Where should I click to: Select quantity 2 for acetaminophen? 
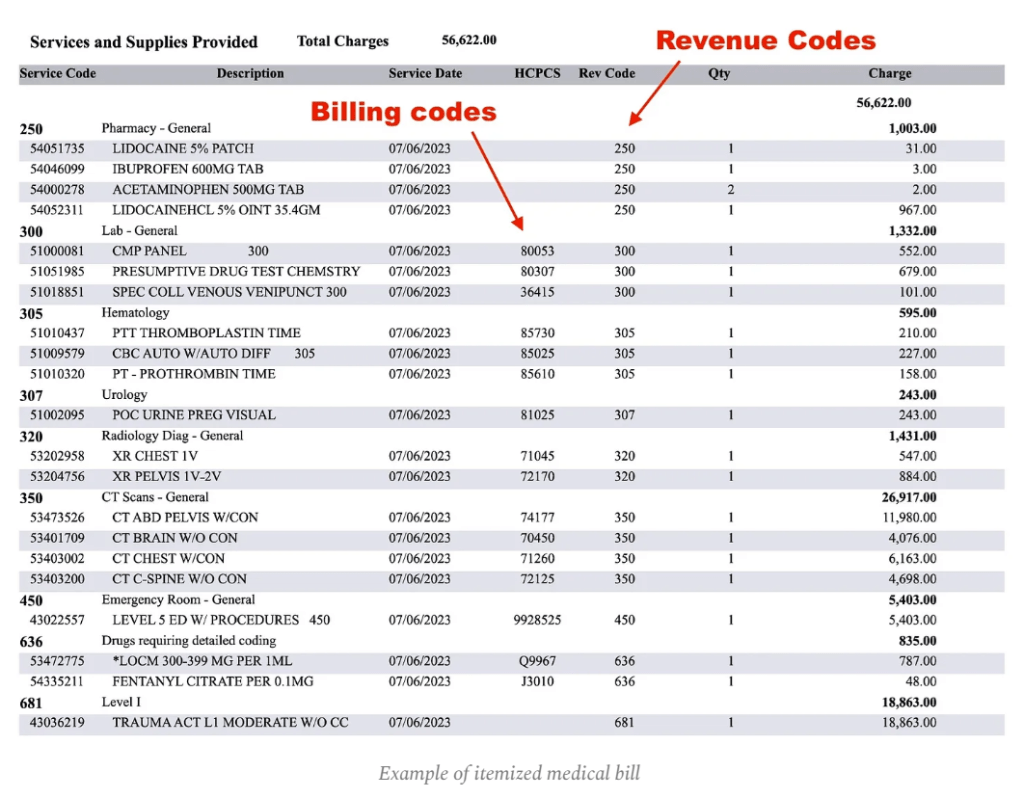pos(731,189)
